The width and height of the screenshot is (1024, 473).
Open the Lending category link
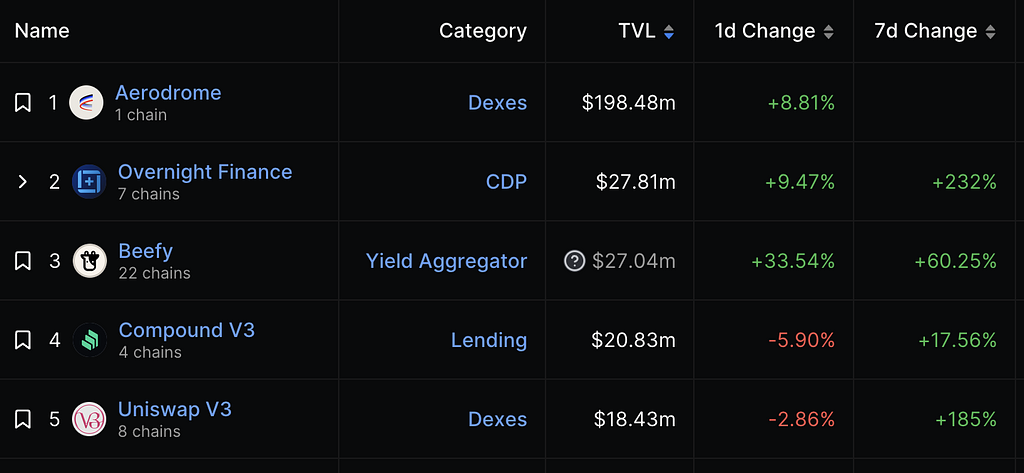(x=488, y=340)
